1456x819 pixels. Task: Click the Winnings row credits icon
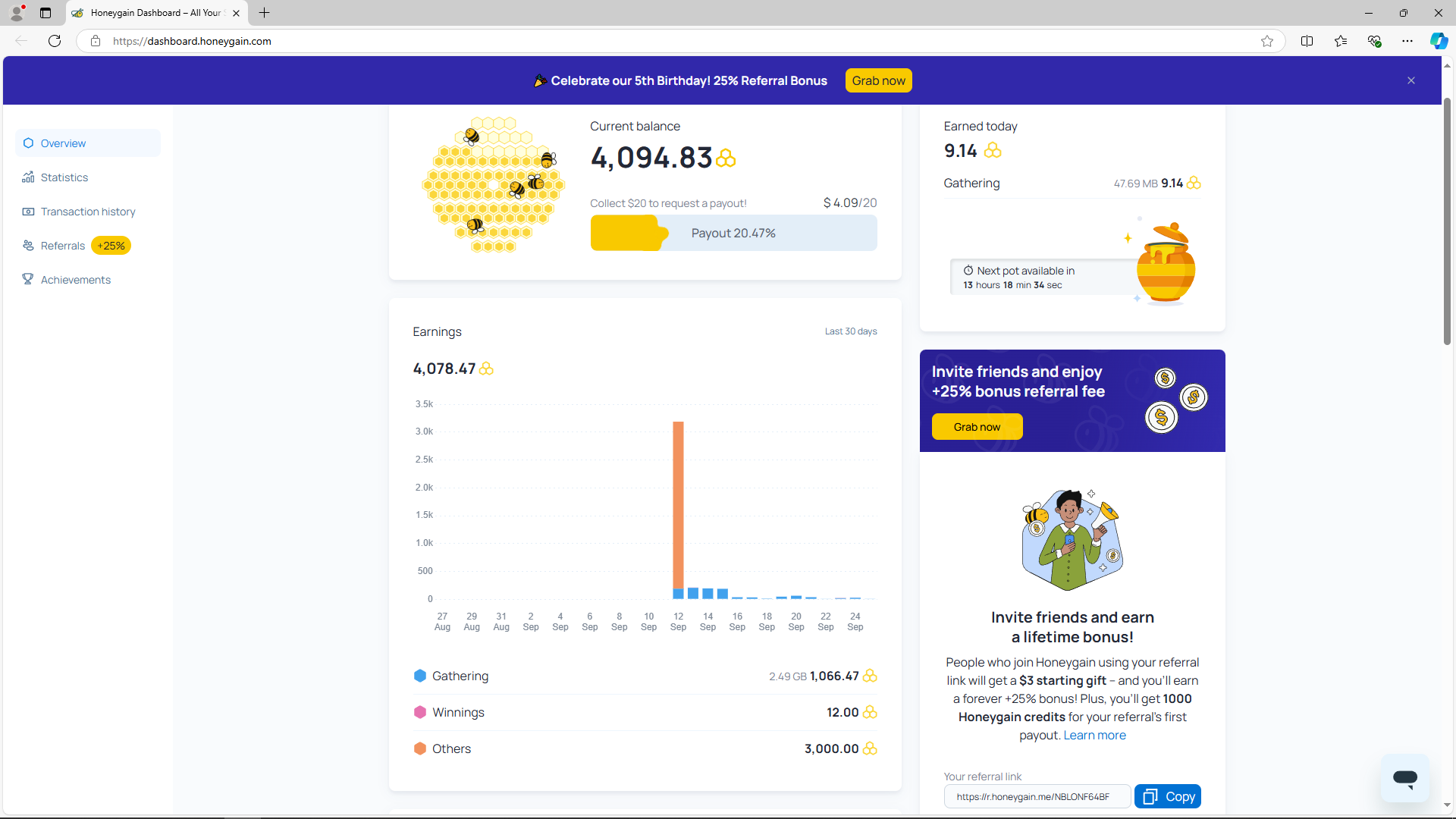(870, 712)
